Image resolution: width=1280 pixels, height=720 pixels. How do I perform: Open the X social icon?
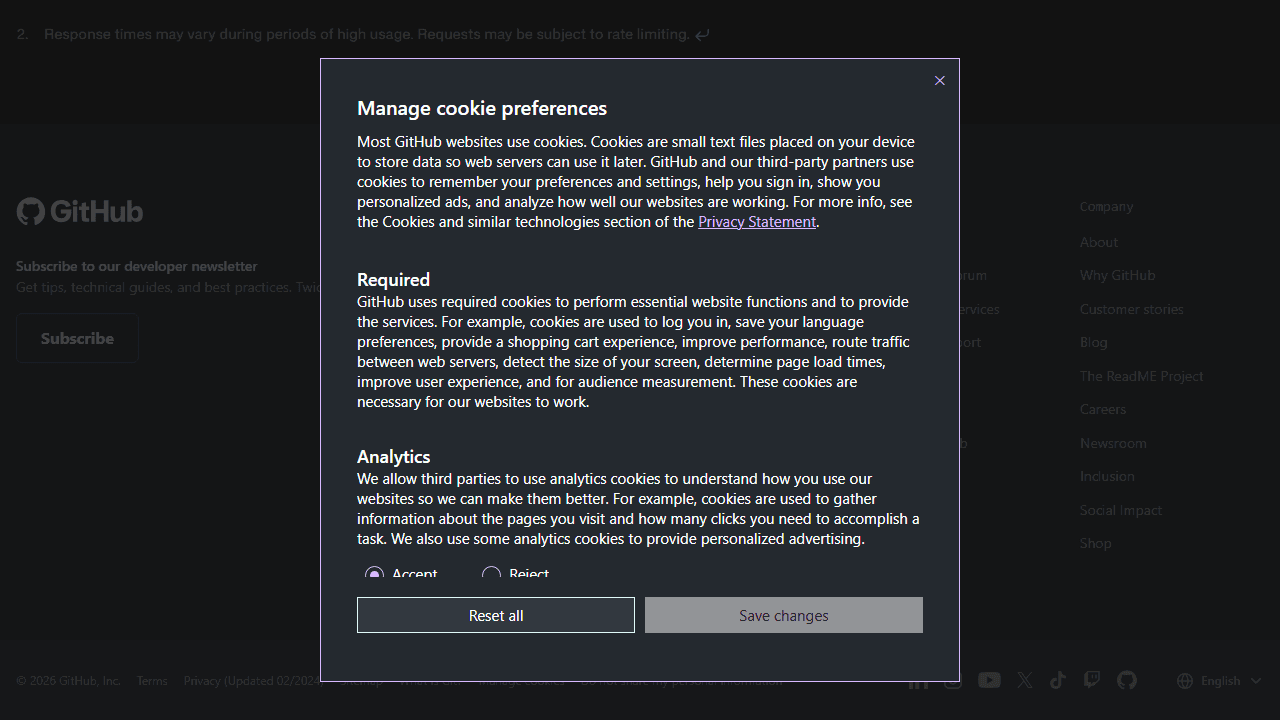coord(1025,680)
